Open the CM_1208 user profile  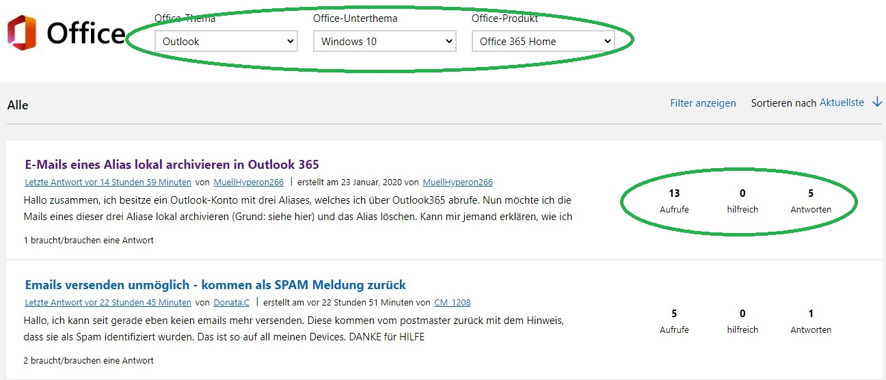[453, 302]
